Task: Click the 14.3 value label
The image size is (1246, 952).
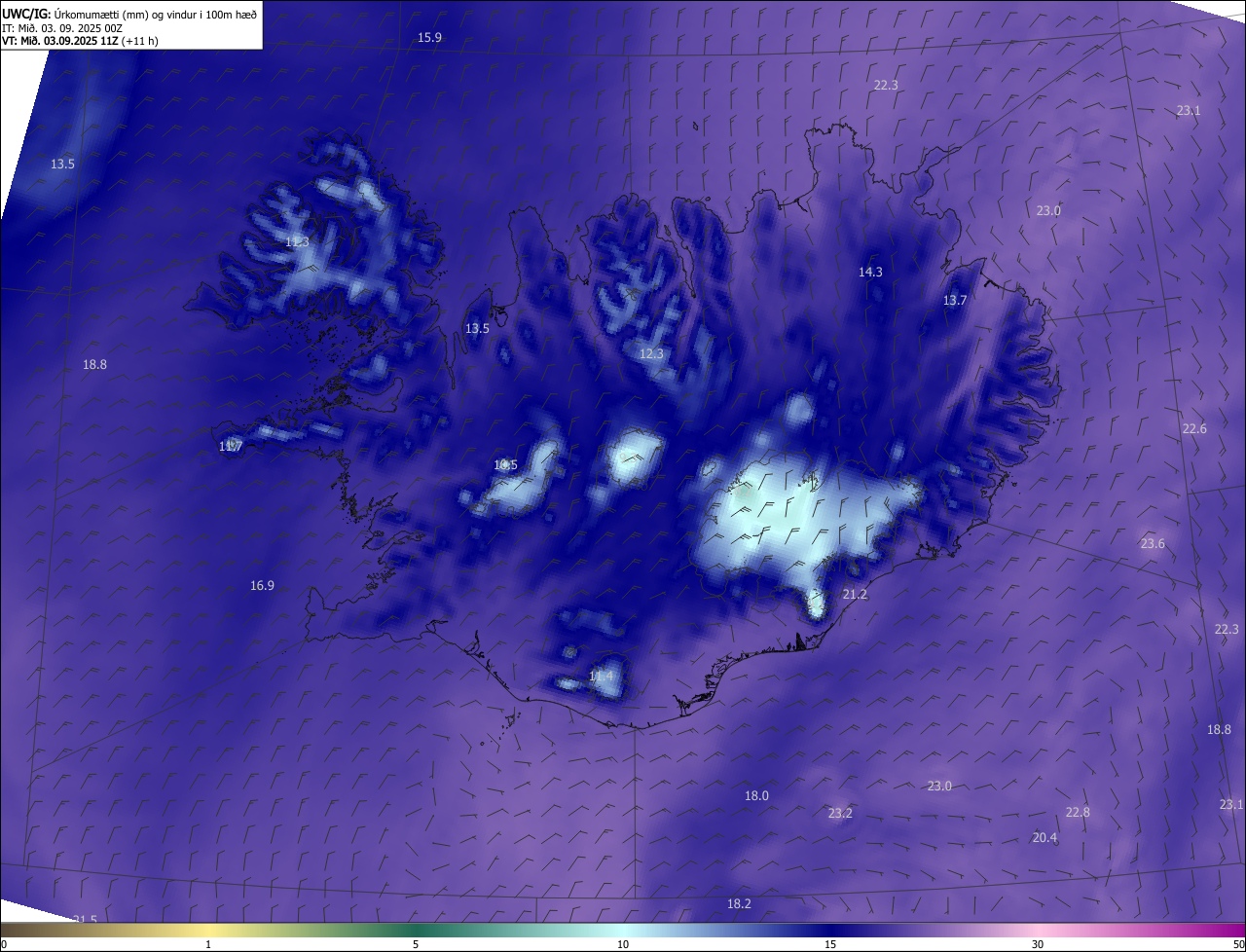Action: click(870, 272)
